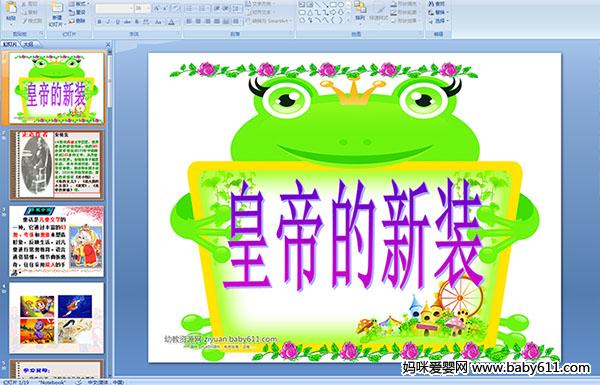The height and width of the screenshot is (385, 600).
Task: Click the Find (查找) button
Action: (x=437, y=4)
